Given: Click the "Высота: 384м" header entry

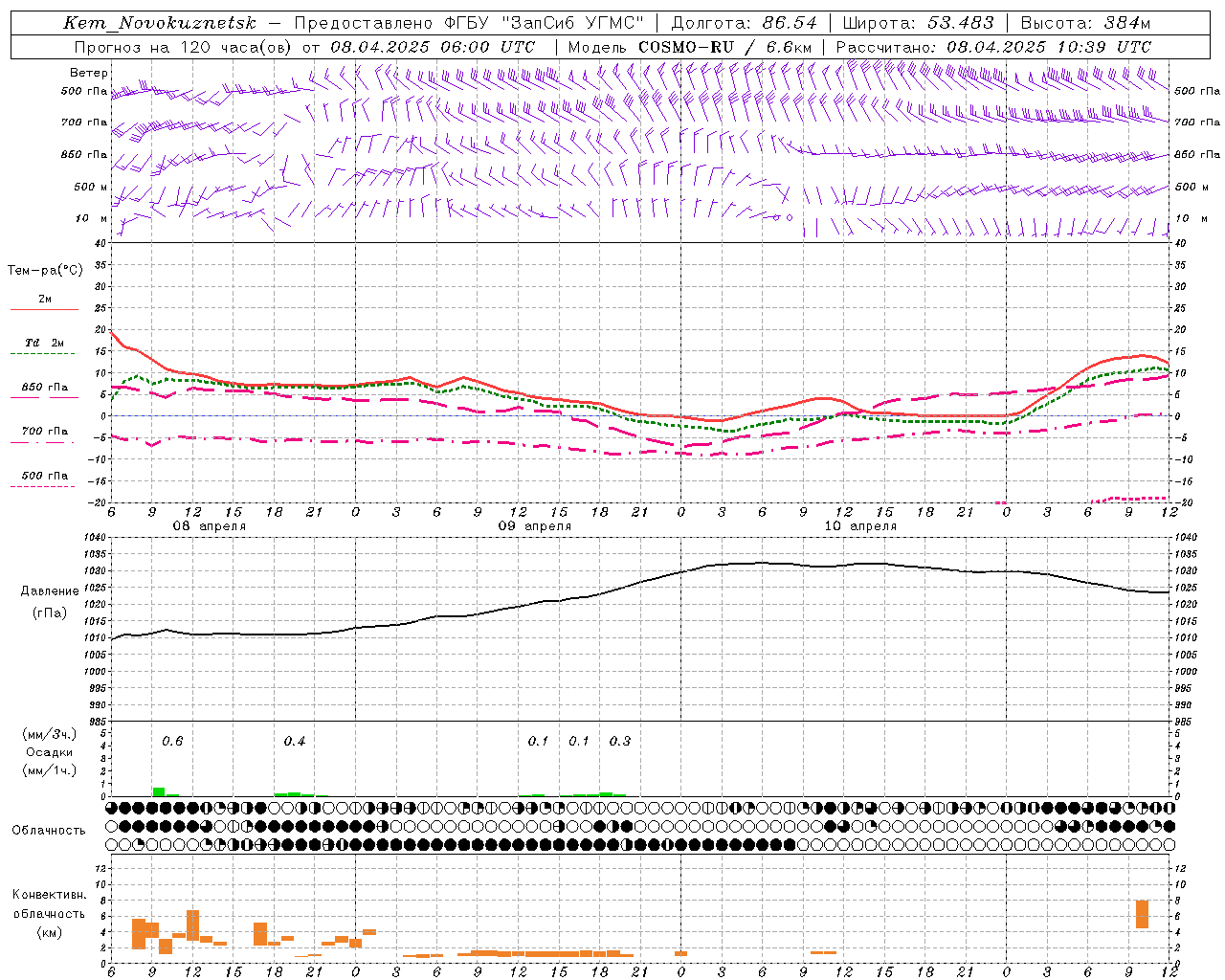Looking at the screenshot, I should (x=1085, y=23).
